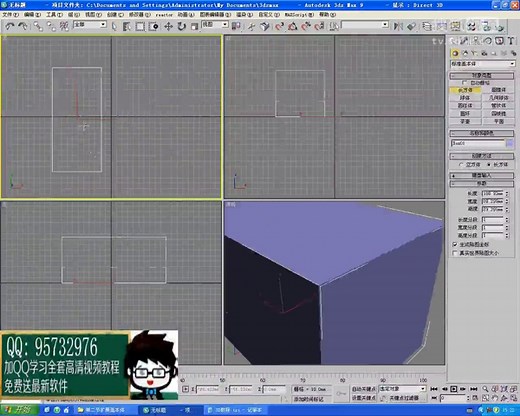Open the selection filter 全部 dropdown
Image resolution: width=520 pixels, height=416 pixels.
90,25
